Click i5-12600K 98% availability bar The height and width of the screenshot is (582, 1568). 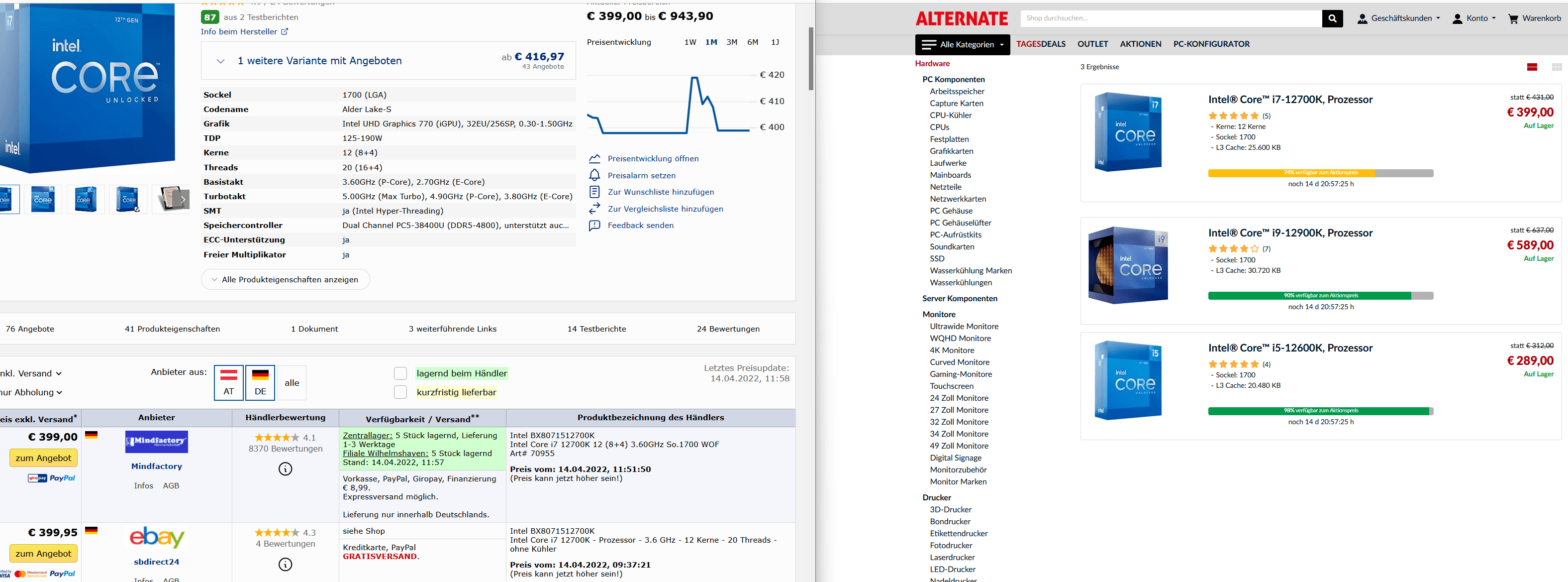(x=1320, y=411)
